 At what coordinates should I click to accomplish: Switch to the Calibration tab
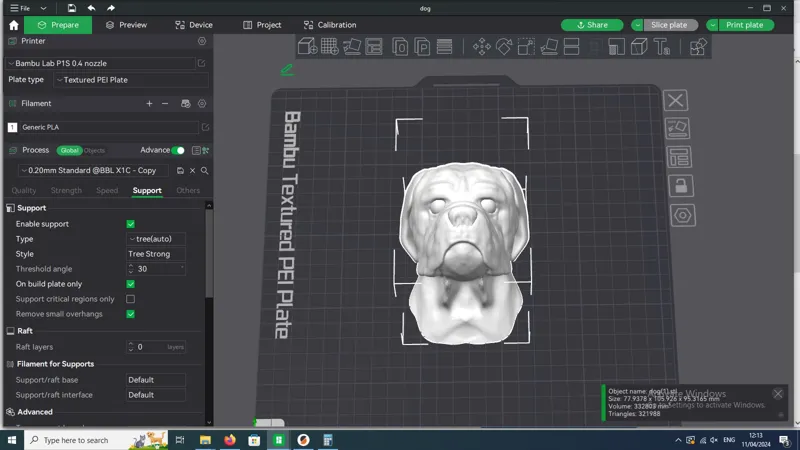point(330,25)
